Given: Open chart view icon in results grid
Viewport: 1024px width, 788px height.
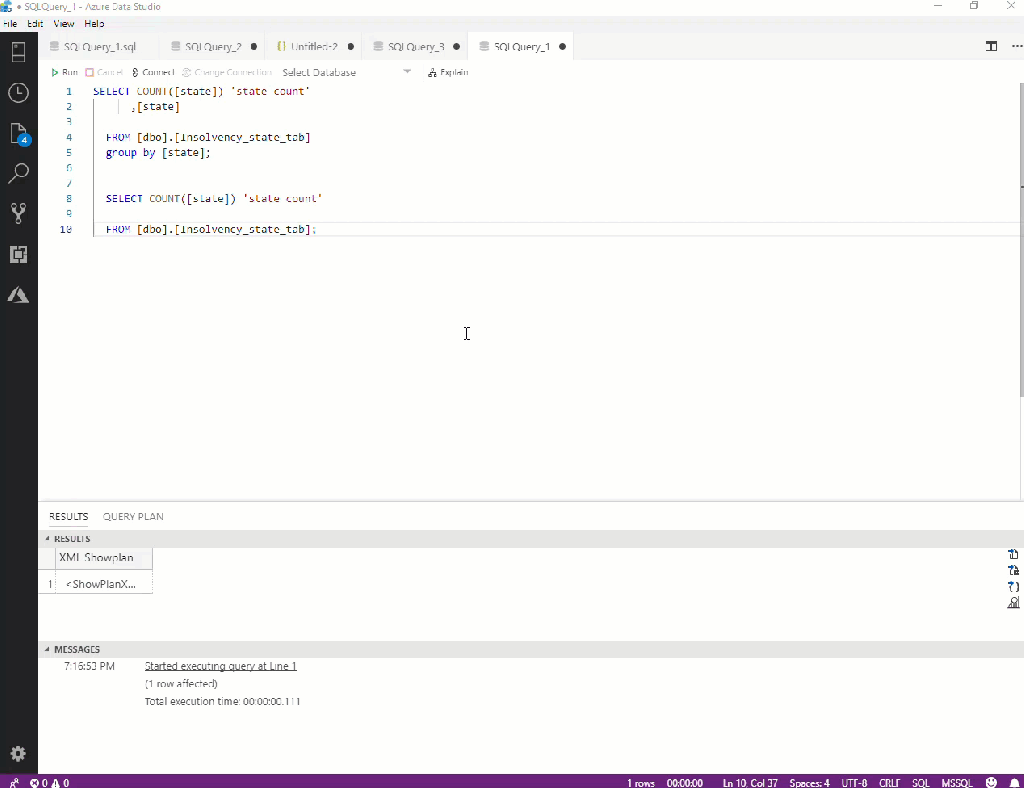Looking at the screenshot, I should click(1013, 603).
